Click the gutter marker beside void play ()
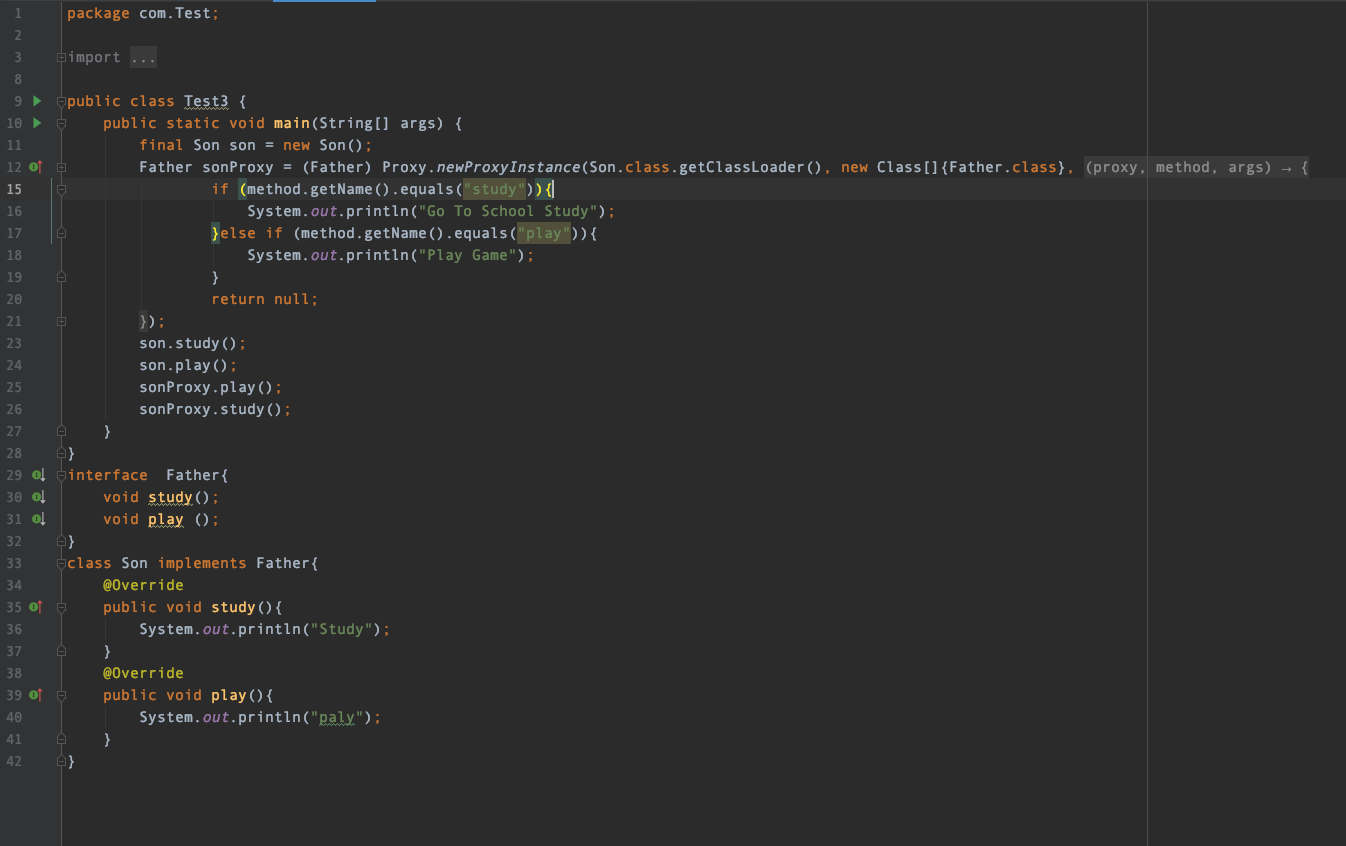The image size is (1346, 846). (38, 519)
